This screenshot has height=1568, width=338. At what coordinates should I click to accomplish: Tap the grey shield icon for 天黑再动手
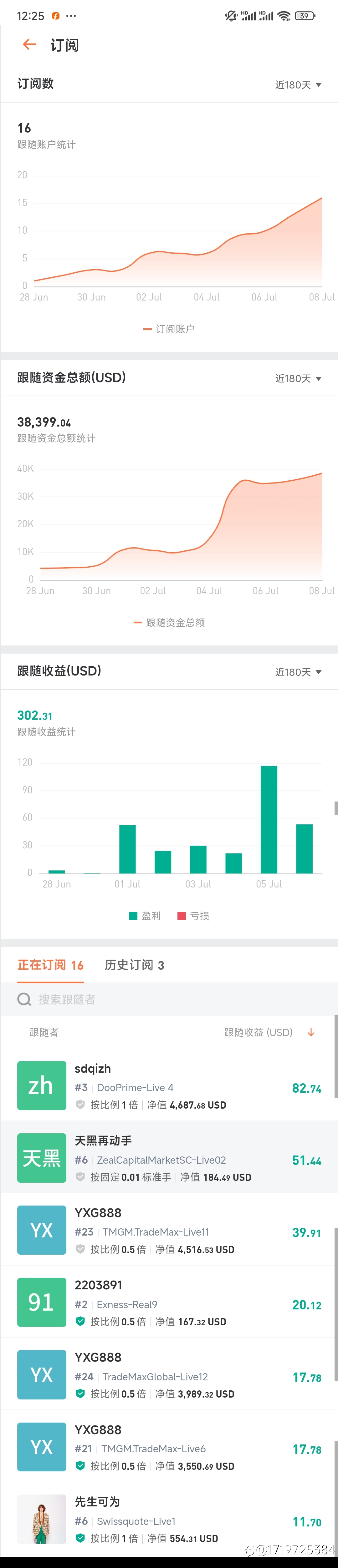pos(80,1177)
